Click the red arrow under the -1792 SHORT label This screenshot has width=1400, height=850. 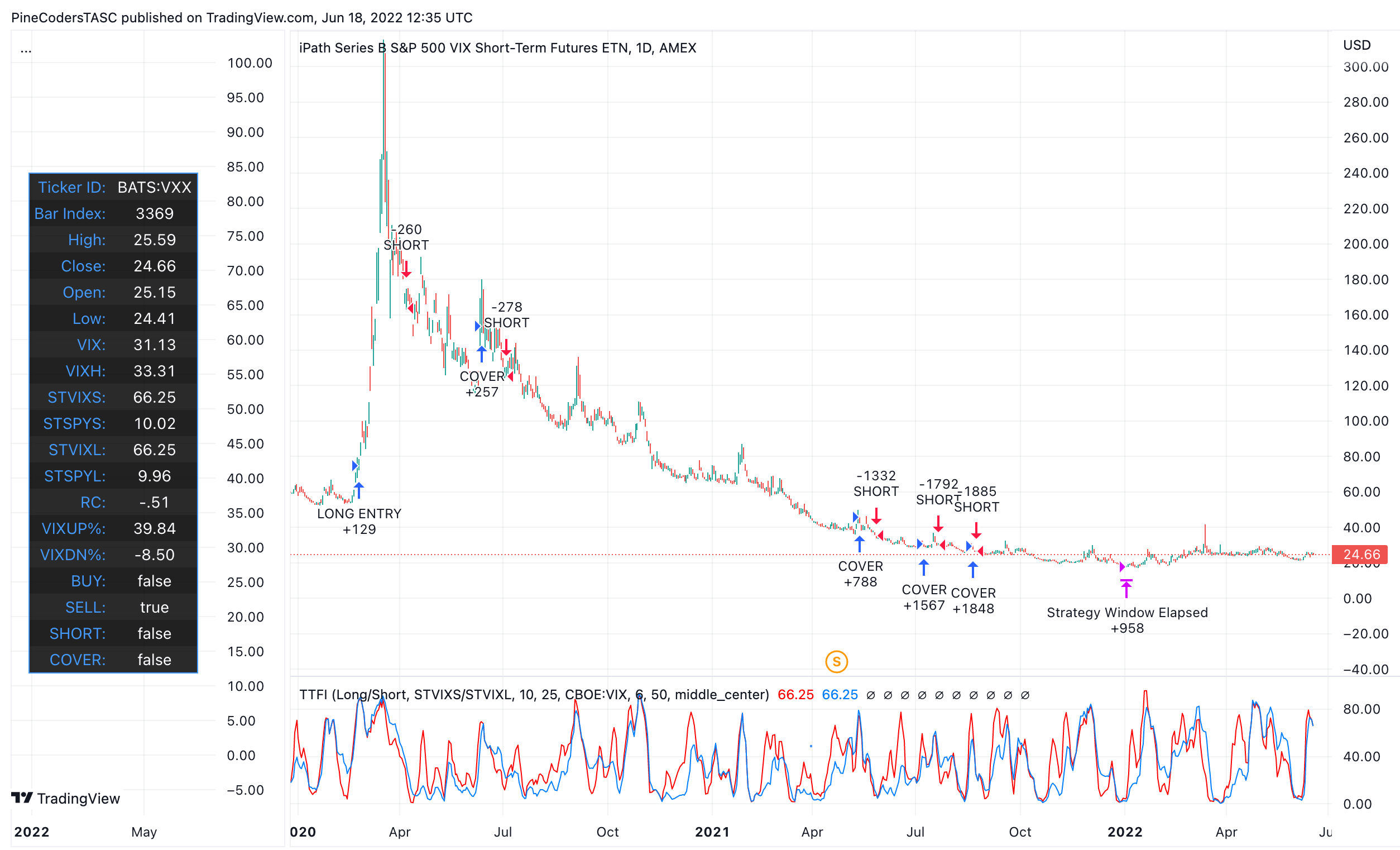click(938, 524)
